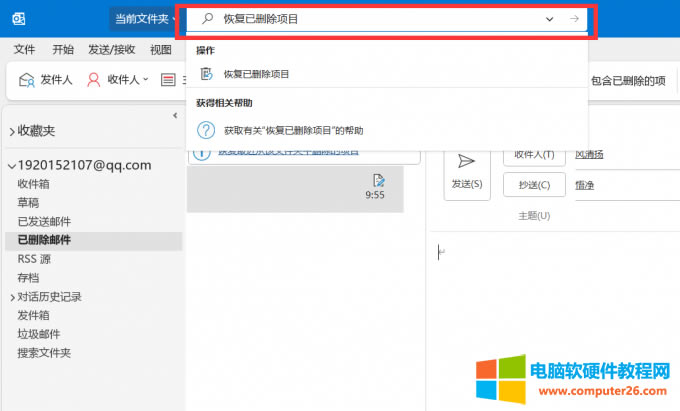Collapse the folder pane with the arrow
The image size is (680, 411).
click(176, 116)
